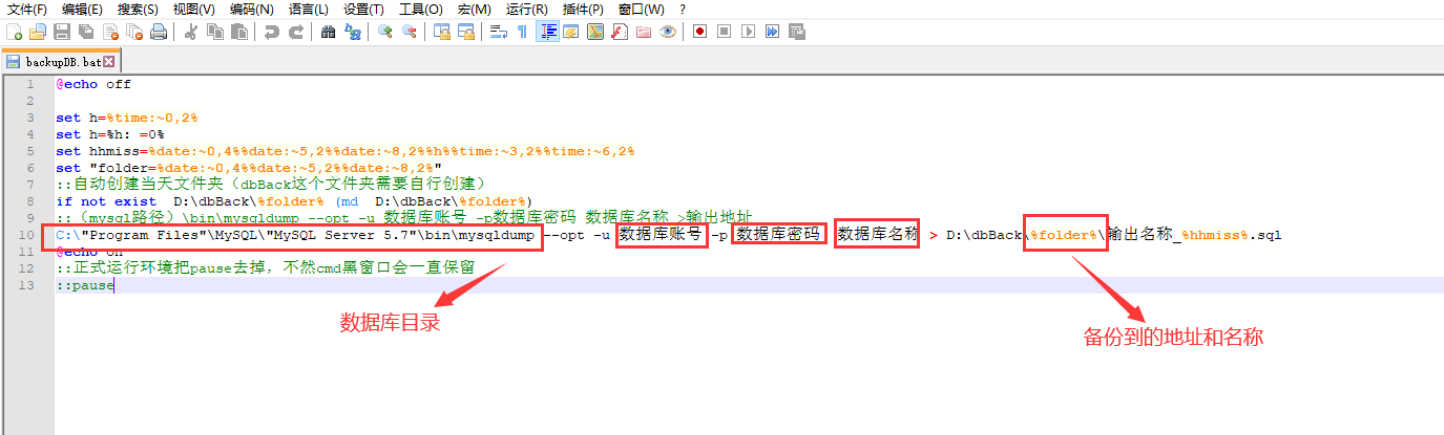Open Find with the binoculars icon
This screenshot has width=1444, height=435.
[328, 32]
